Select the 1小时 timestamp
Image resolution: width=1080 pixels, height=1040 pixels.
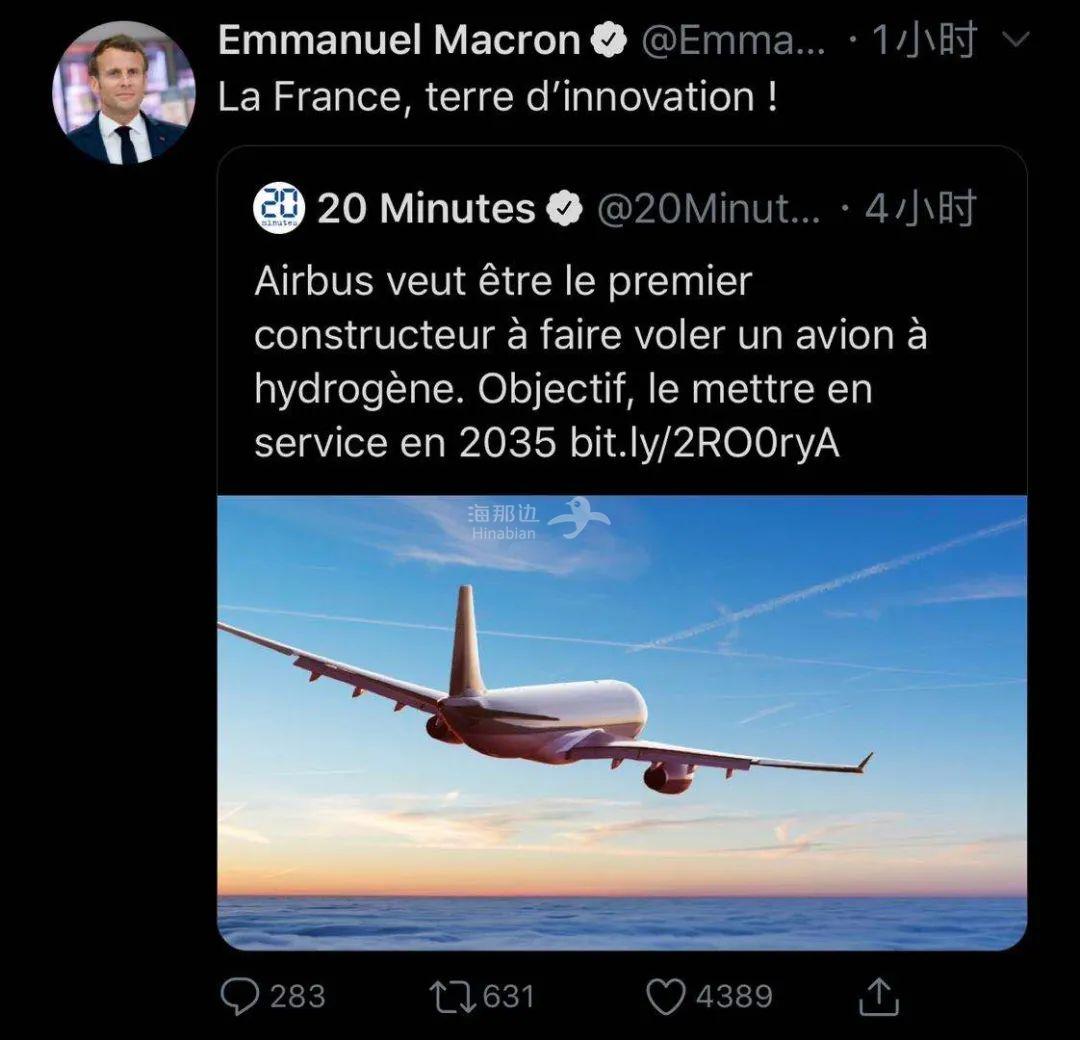(x=924, y=41)
